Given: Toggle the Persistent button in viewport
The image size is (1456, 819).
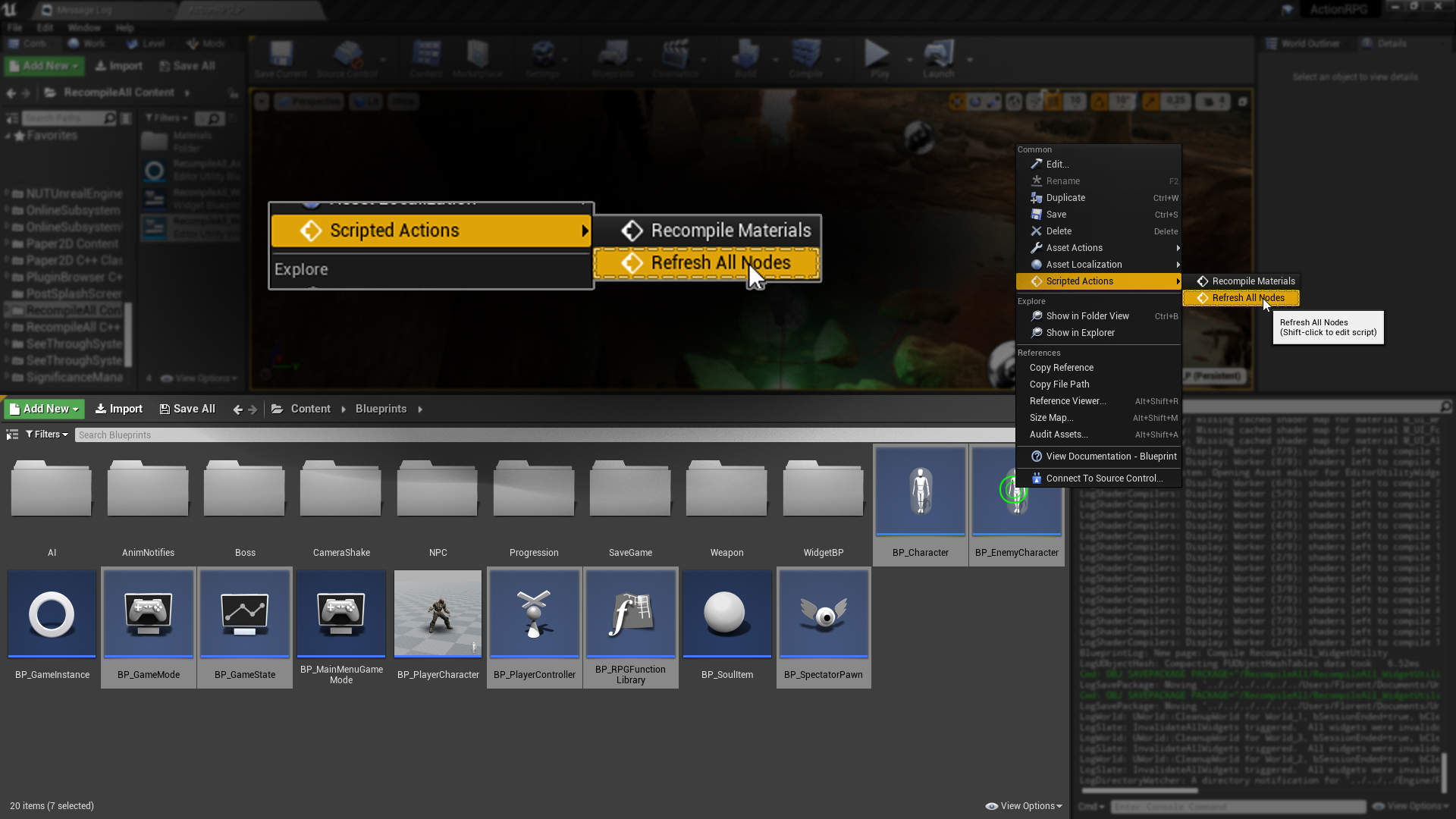Looking at the screenshot, I should click(x=1214, y=375).
